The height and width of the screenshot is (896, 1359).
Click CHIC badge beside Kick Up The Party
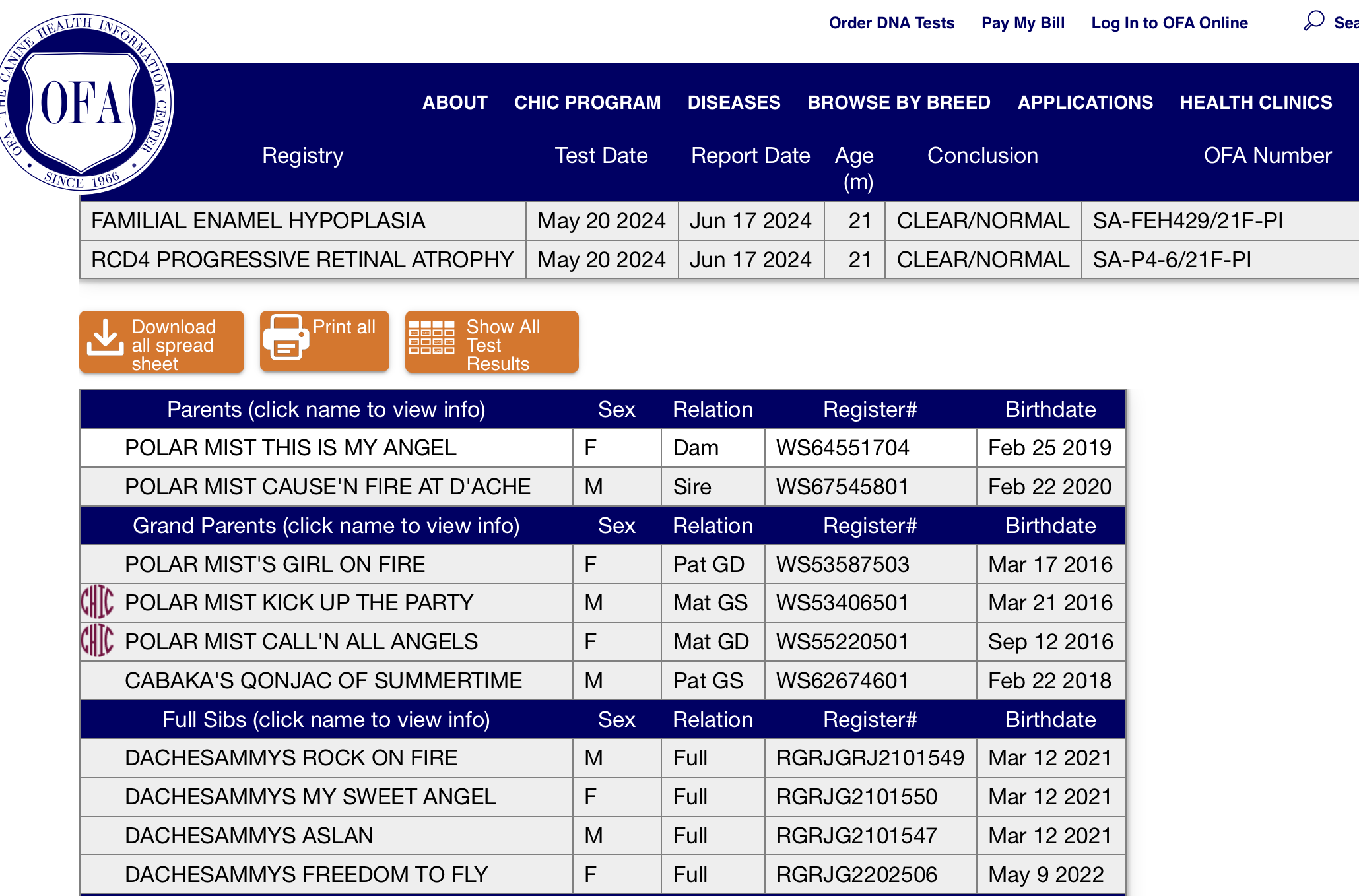click(x=97, y=602)
